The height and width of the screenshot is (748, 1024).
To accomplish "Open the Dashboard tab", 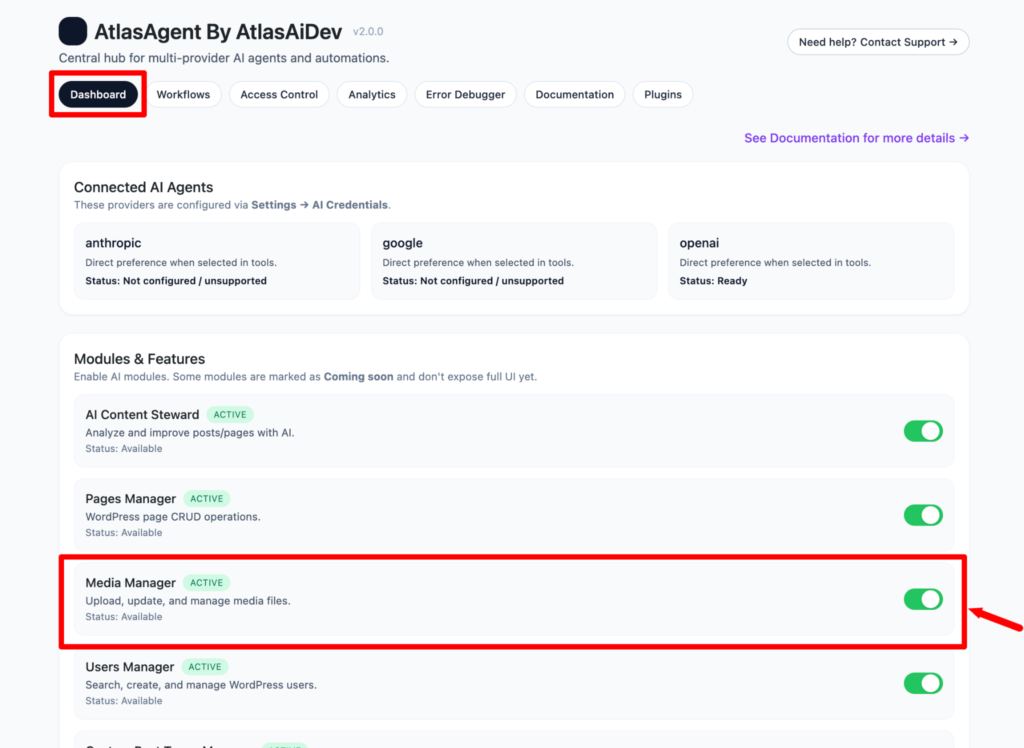I will pos(98,94).
